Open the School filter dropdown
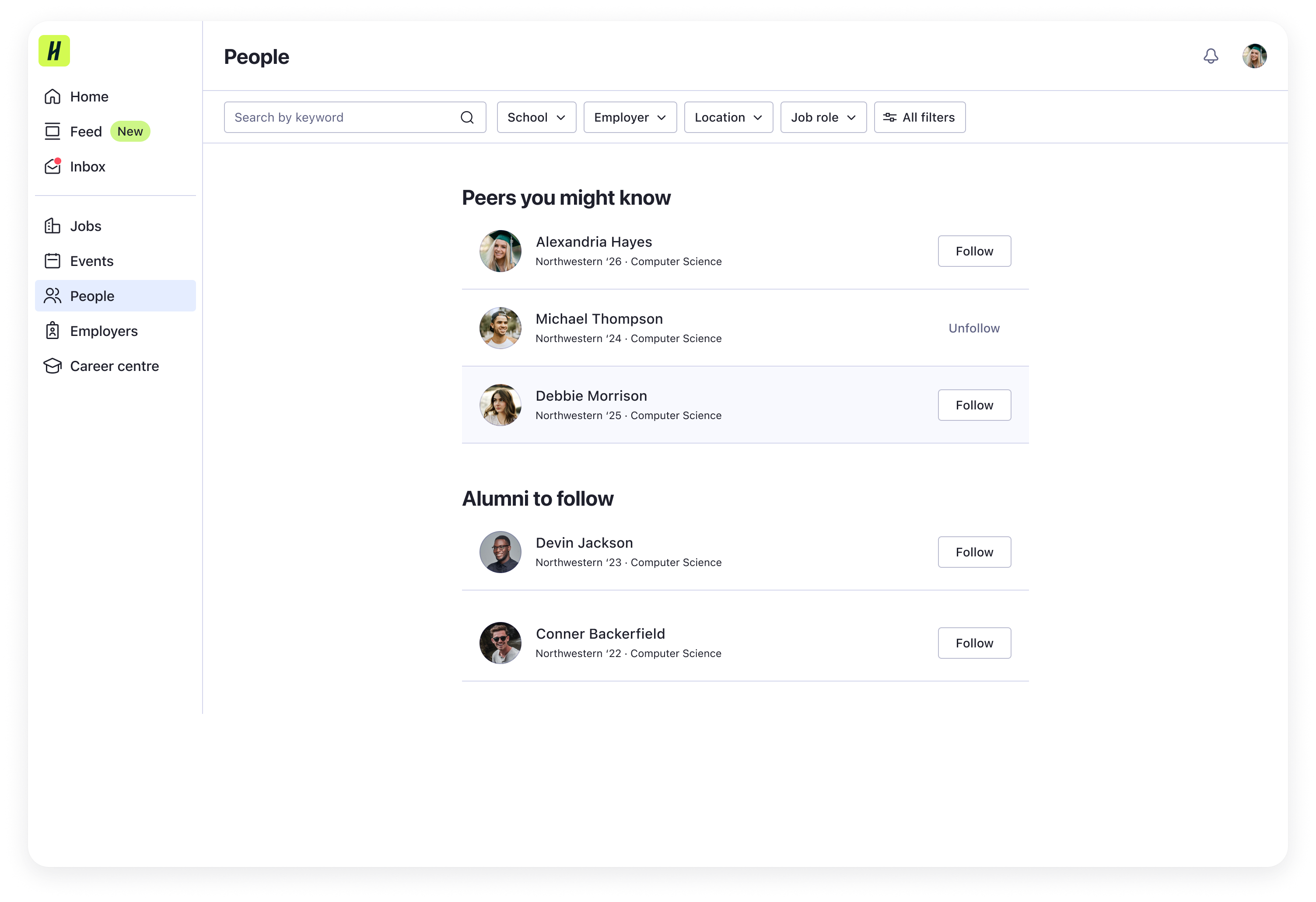1316x902 pixels. coord(536,117)
